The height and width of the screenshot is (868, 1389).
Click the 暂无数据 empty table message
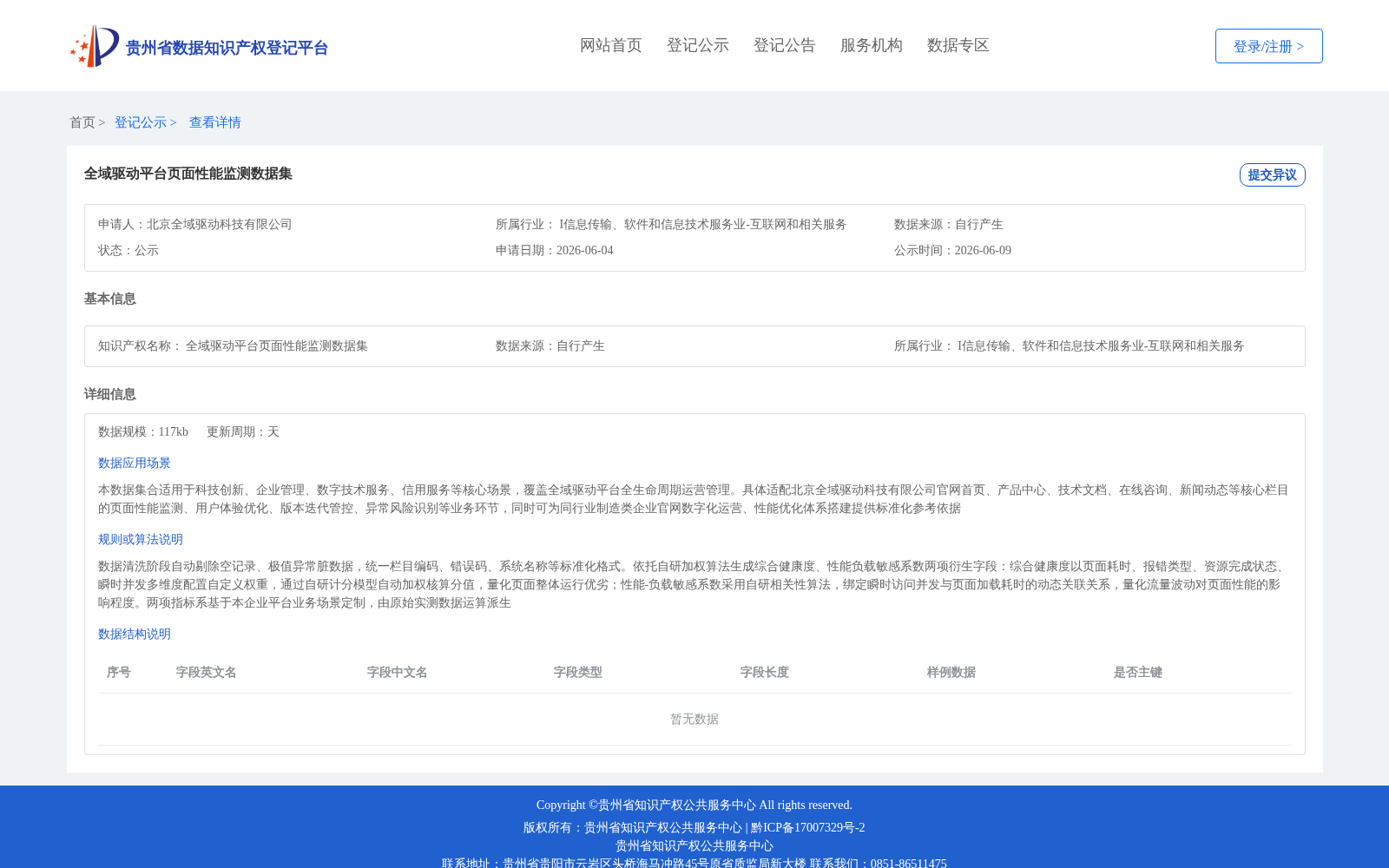tap(694, 719)
